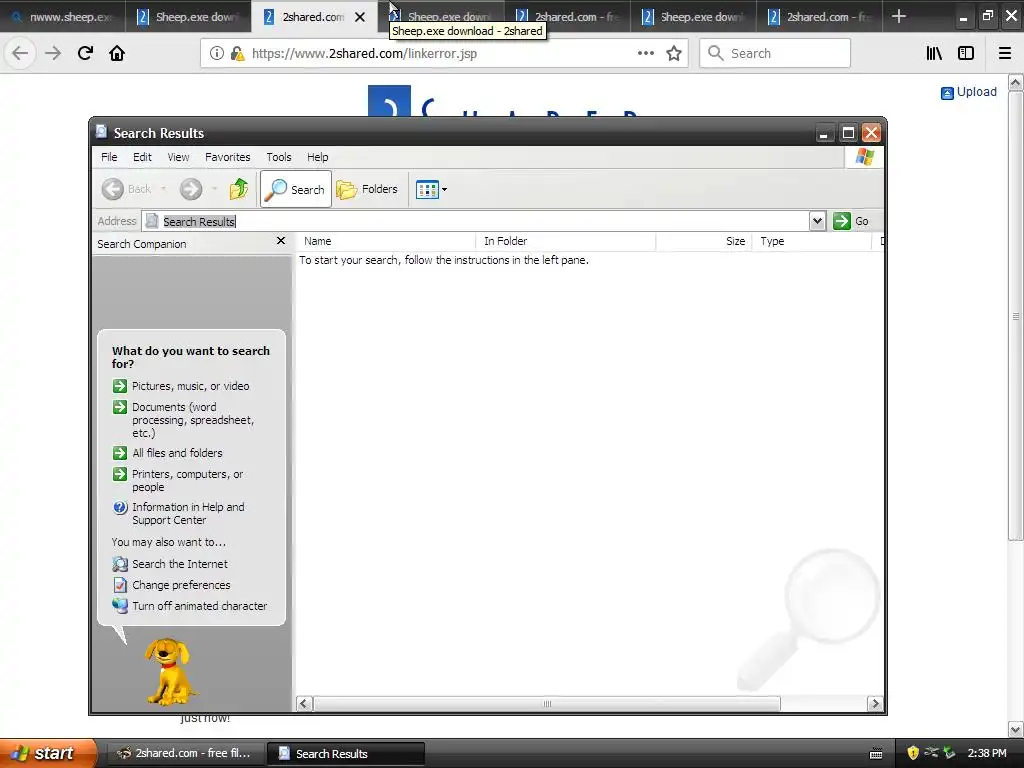Sort by Name column header
The width and height of the screenshot is (1024, 768).
[386, 241]
